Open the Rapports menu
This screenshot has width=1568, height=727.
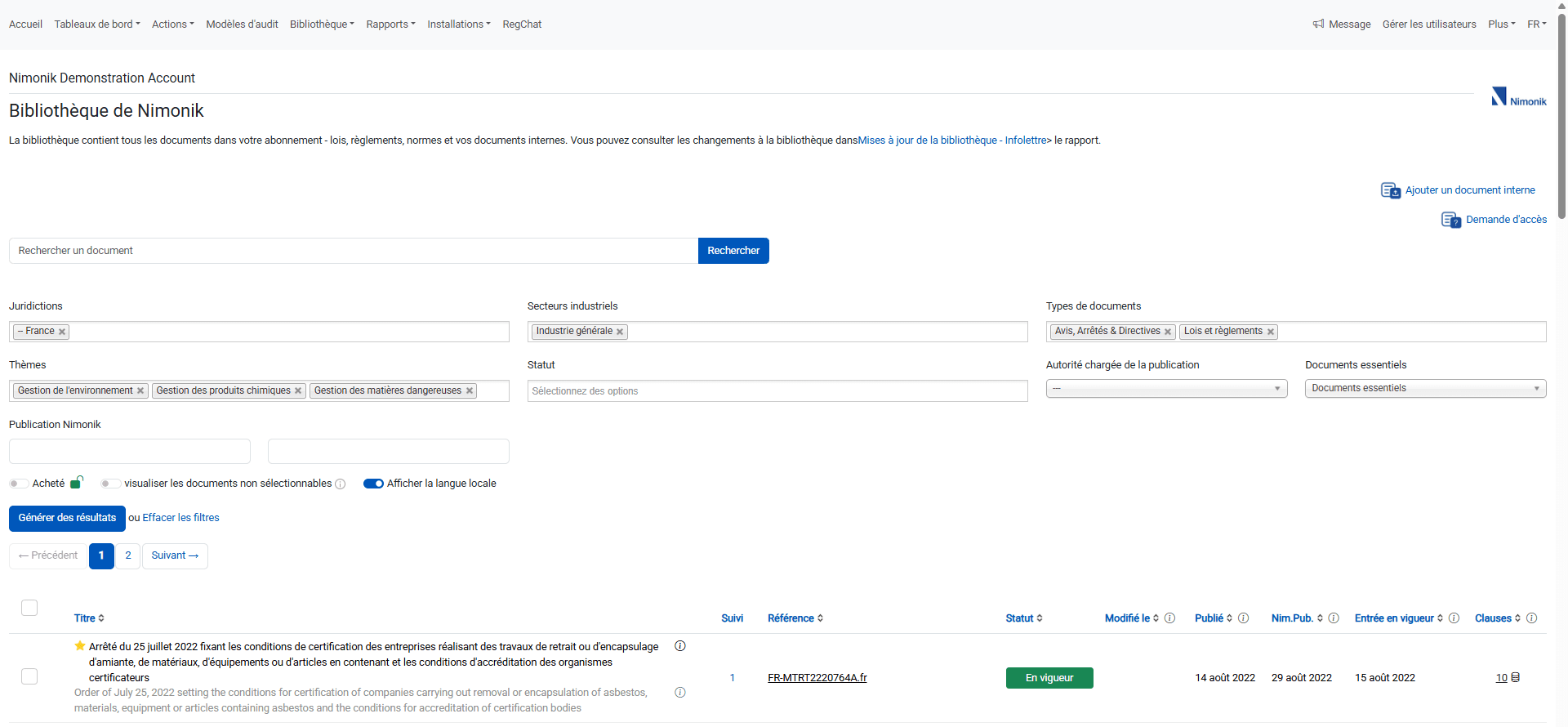[390, 25]
